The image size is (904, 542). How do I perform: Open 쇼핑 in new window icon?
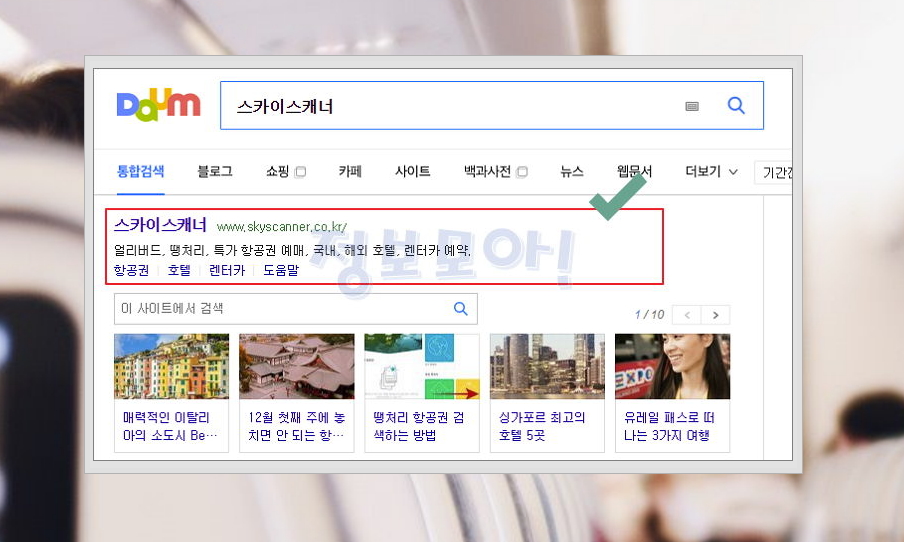pyautogui.click(x=300, y=172)
